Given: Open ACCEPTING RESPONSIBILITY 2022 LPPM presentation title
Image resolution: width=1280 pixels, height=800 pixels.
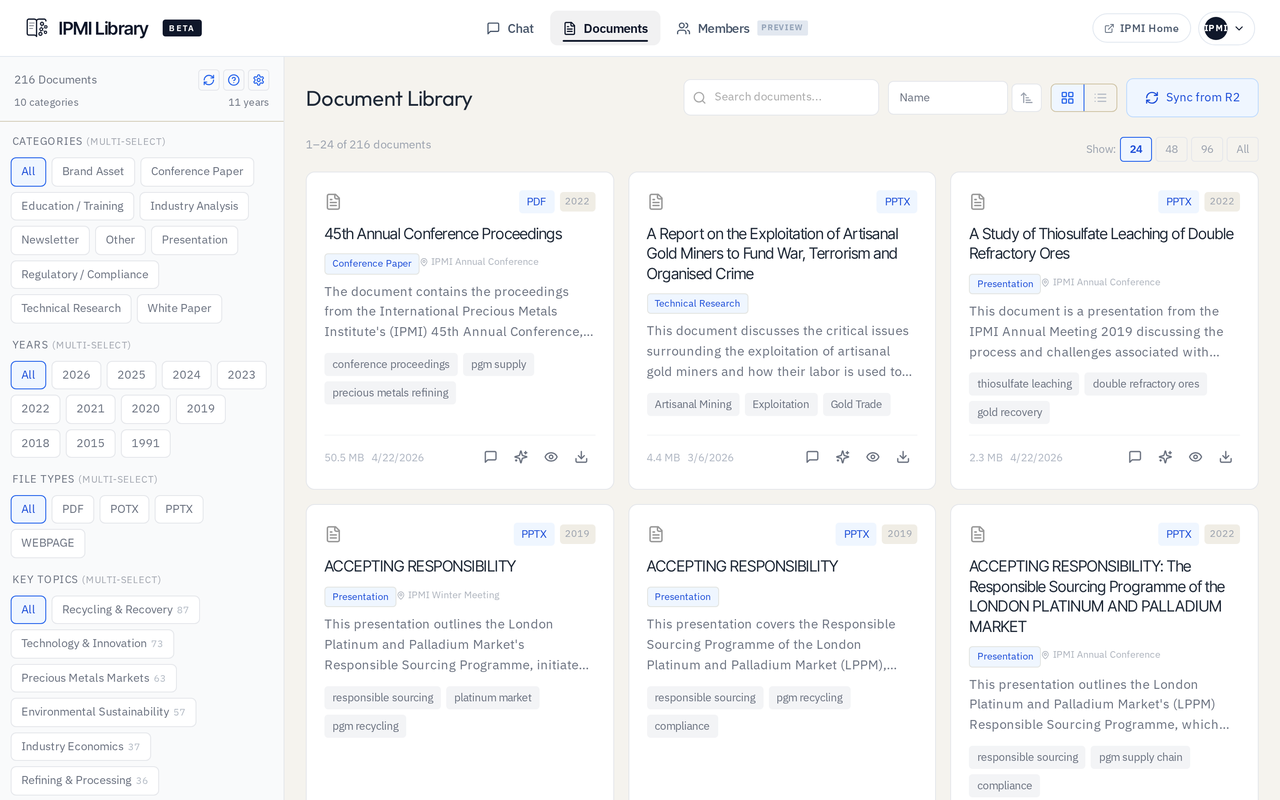Looking at the screenshot, I should click(x=1097, y=596).
